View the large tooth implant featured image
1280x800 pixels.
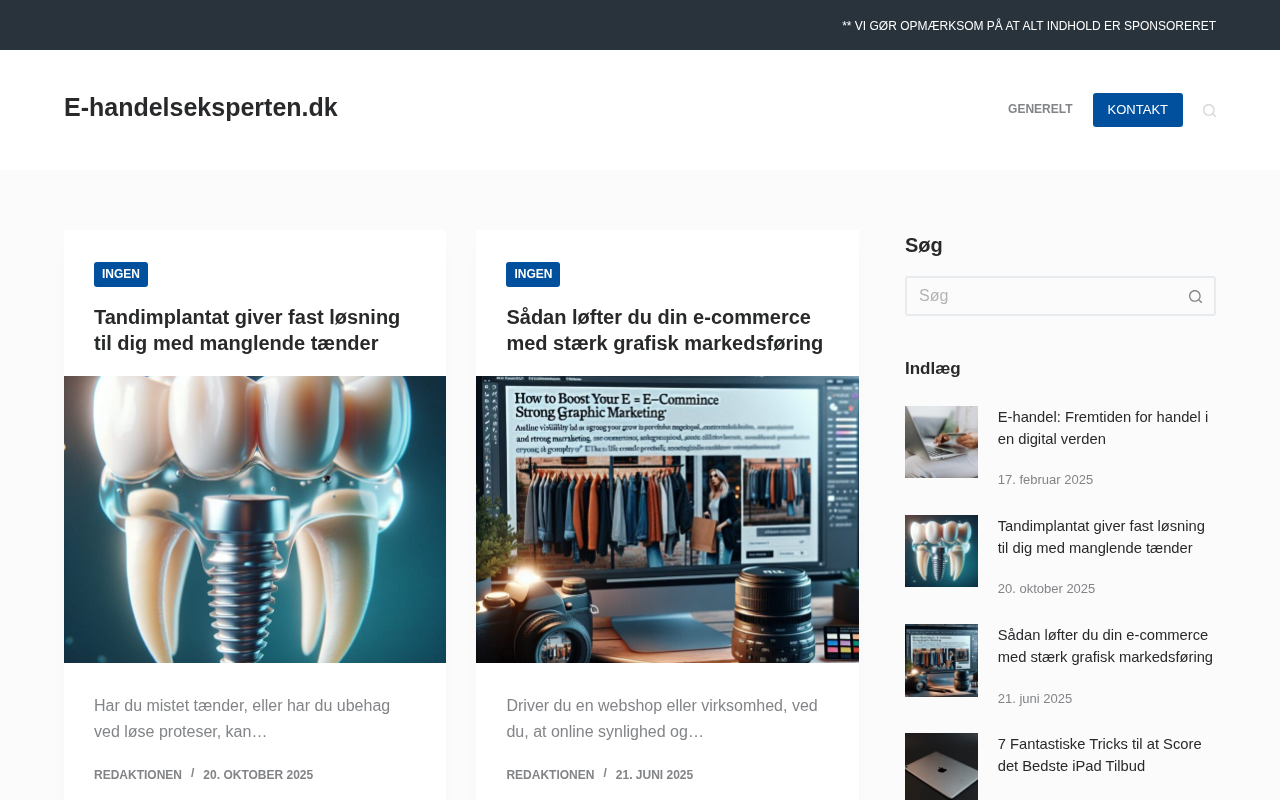coord(255,519)
